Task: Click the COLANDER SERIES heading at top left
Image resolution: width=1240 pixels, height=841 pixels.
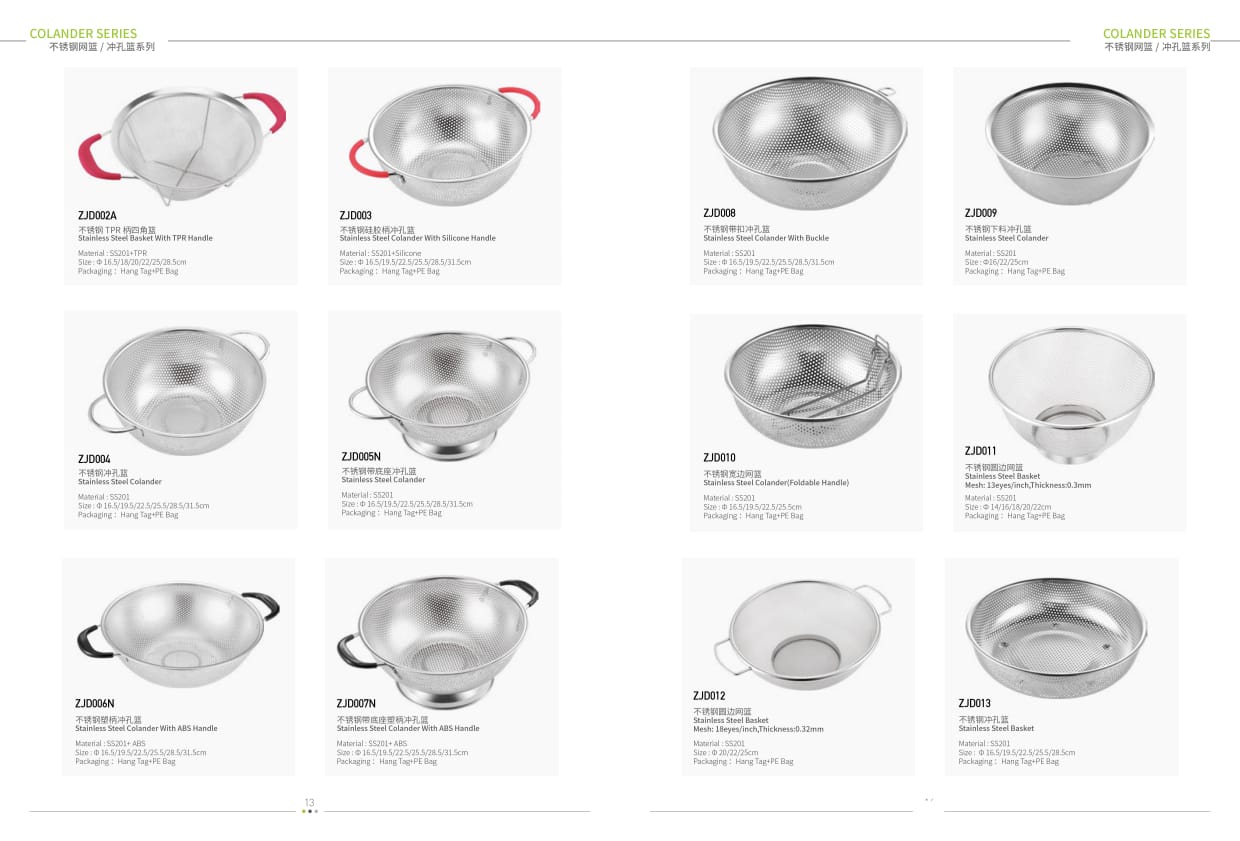Action: (83, 34)
